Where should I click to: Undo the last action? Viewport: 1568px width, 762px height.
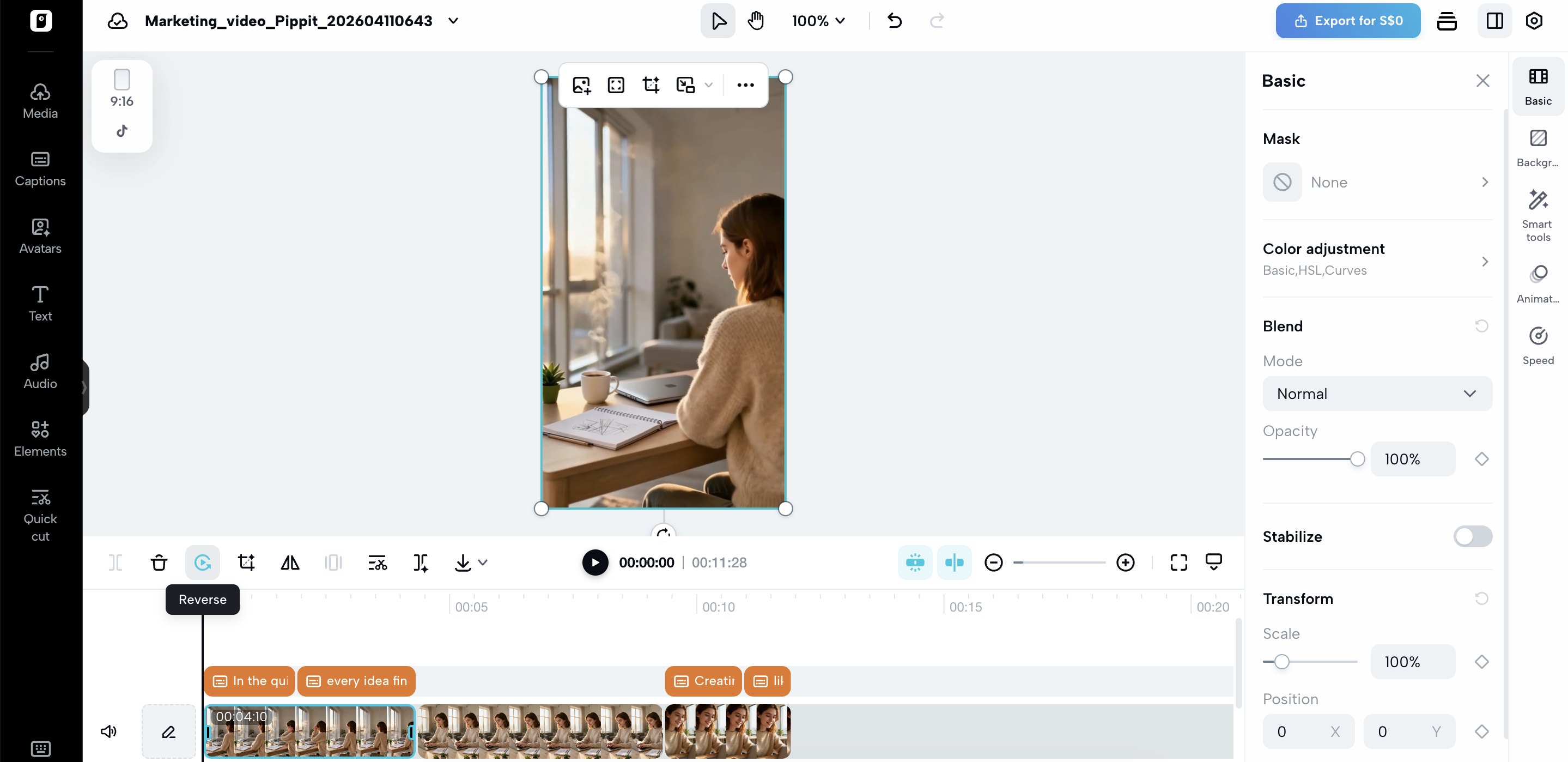tap(895, 20)
